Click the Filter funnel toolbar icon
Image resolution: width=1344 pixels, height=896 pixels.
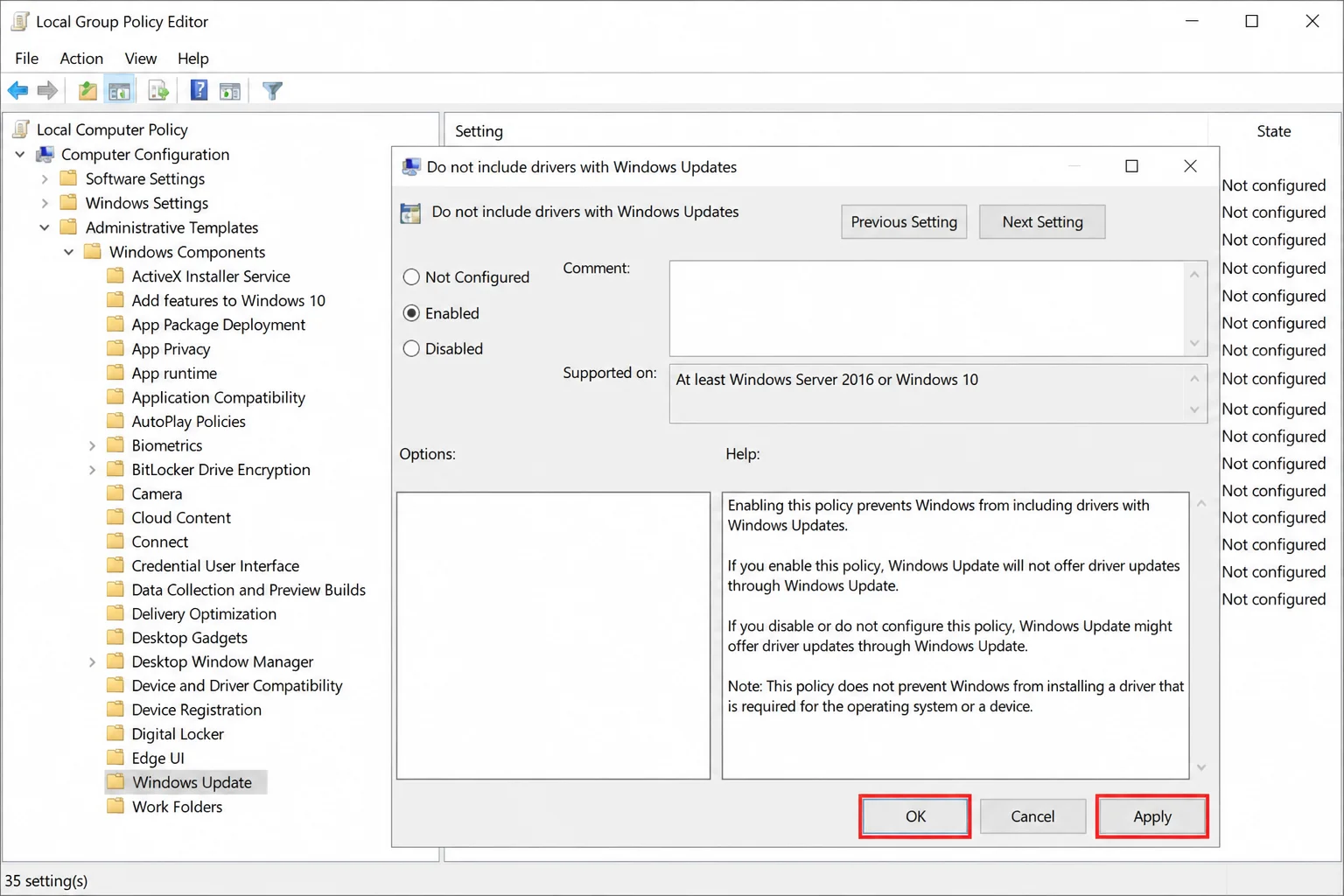pyautogui.click(x=272, y=90)
